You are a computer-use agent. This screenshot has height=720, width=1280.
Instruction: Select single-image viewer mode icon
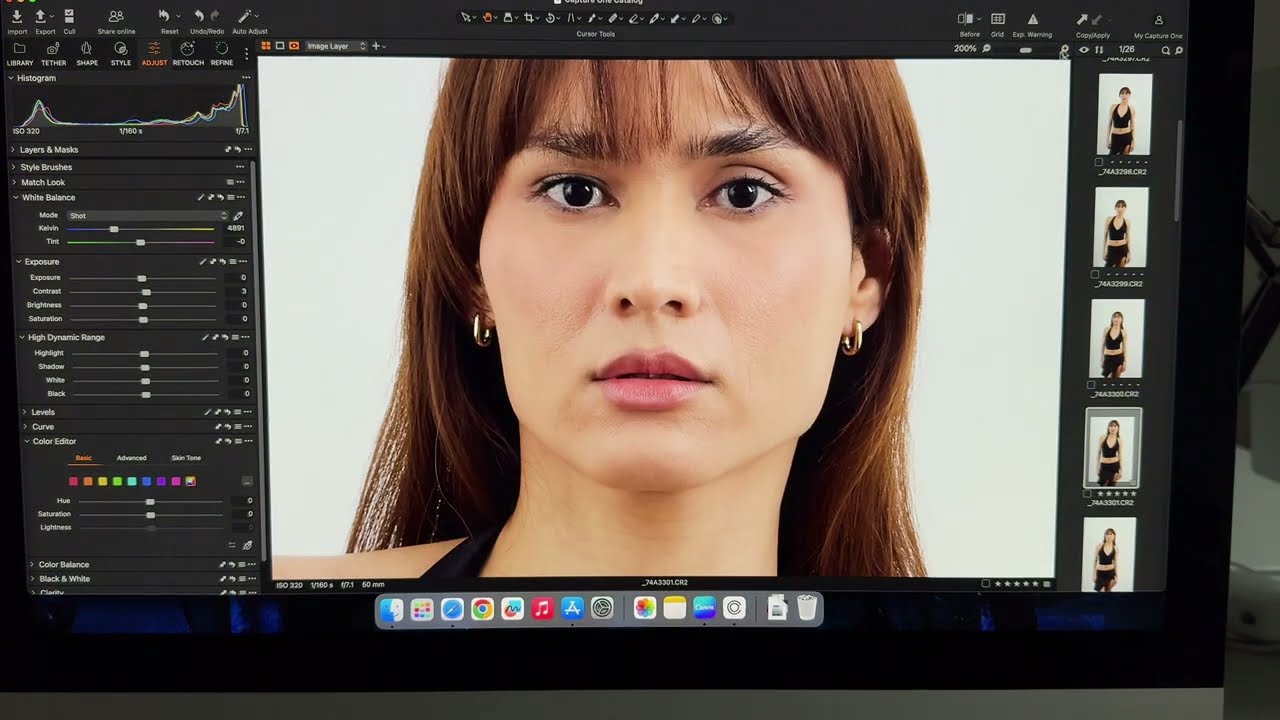tap(280, 46)
